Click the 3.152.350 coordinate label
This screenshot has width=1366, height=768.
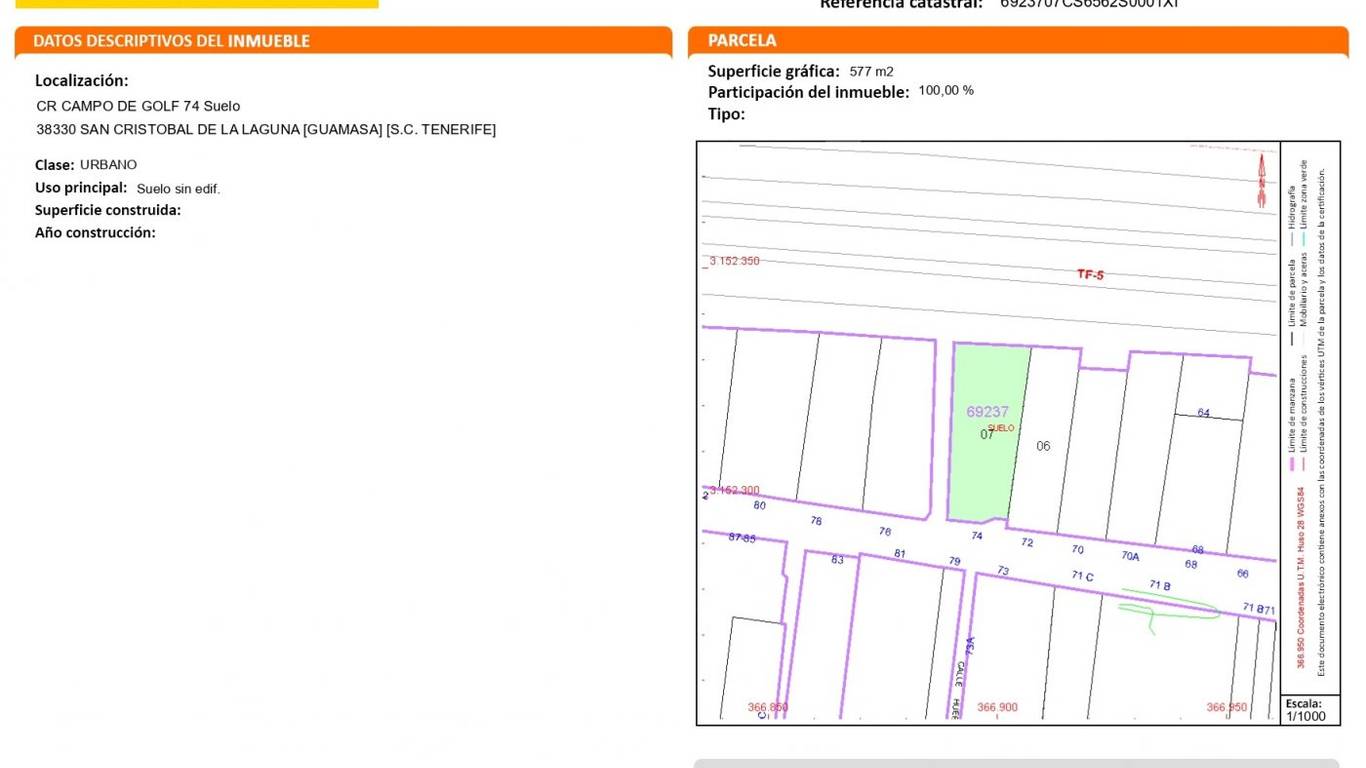pos(734,261)
